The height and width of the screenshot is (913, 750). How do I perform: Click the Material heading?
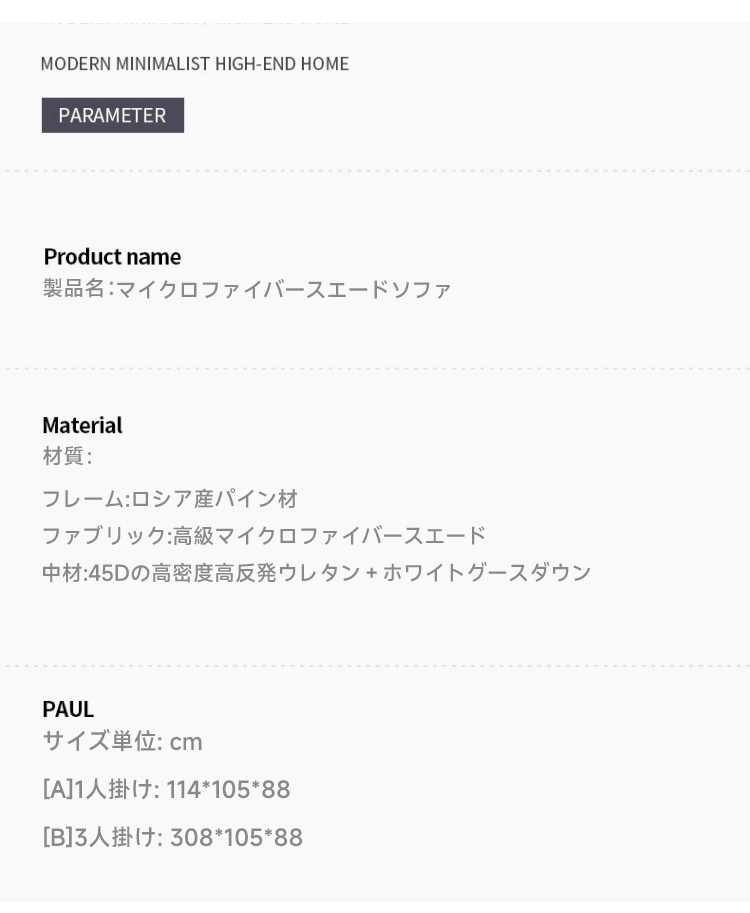click(82, 425)
